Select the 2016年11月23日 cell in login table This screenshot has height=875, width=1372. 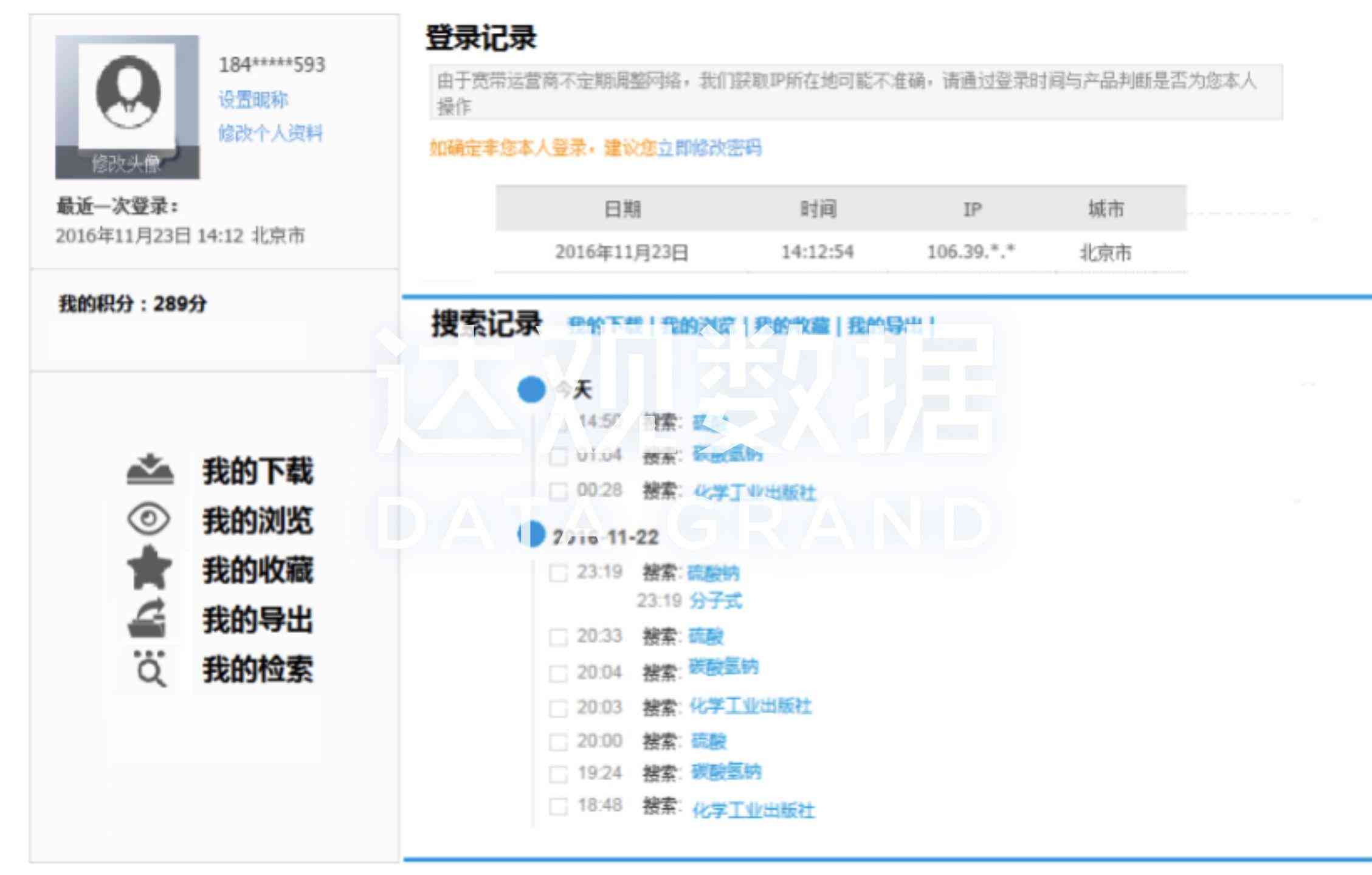(621, 252)
